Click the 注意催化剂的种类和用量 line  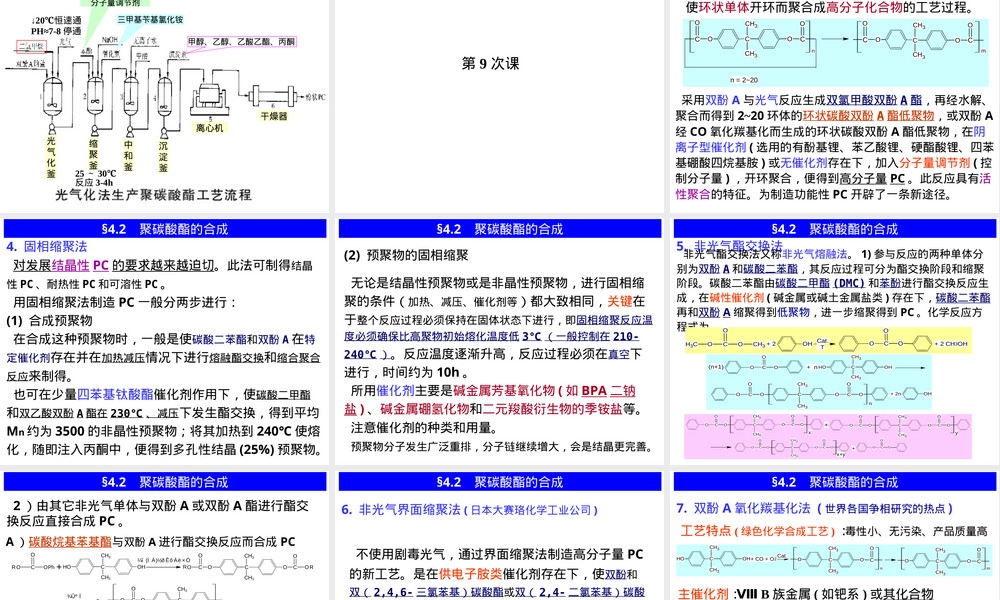coord(423,427)
